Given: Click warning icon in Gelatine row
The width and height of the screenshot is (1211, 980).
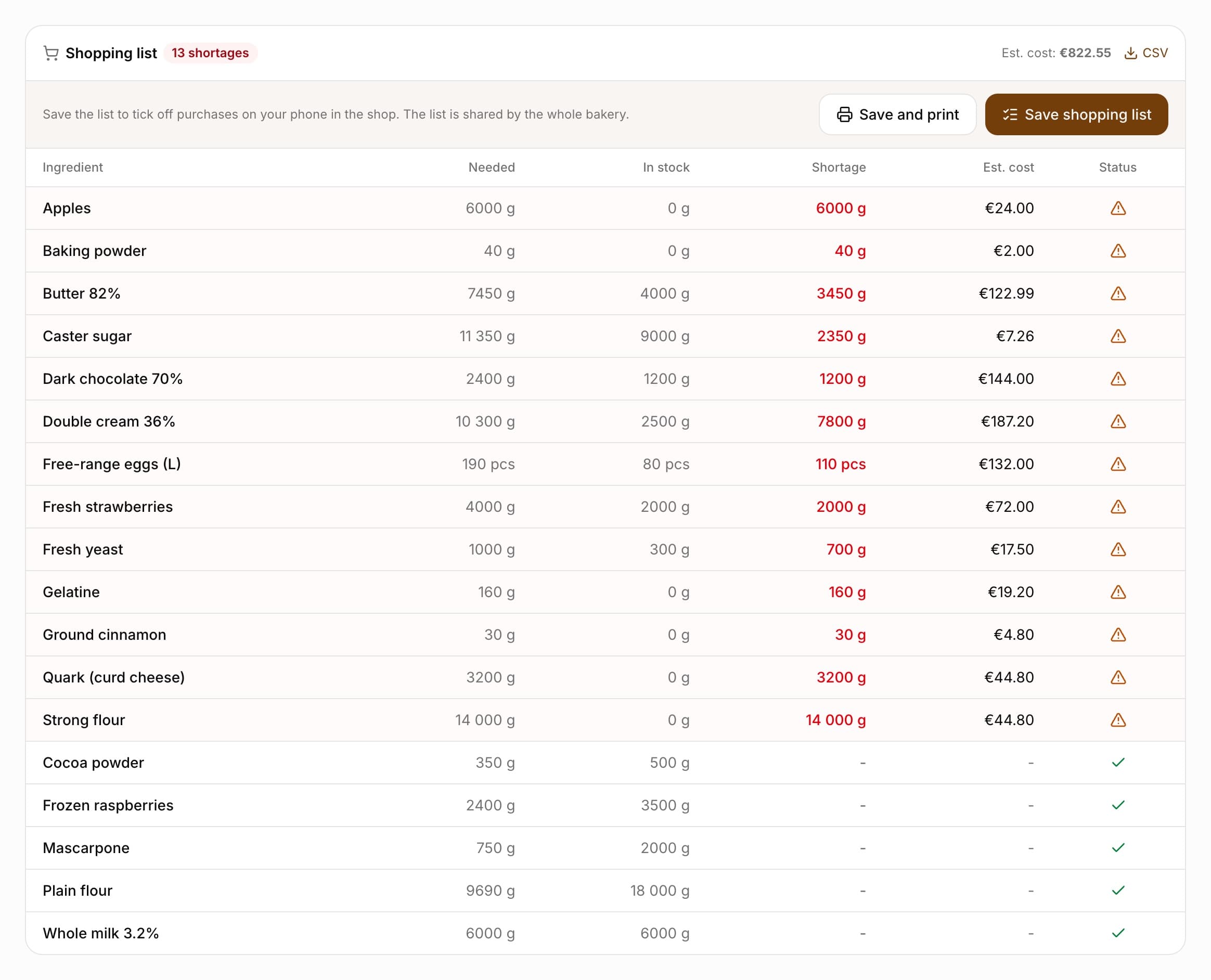Looking at the screenshot, I should tap(1118, 592).
